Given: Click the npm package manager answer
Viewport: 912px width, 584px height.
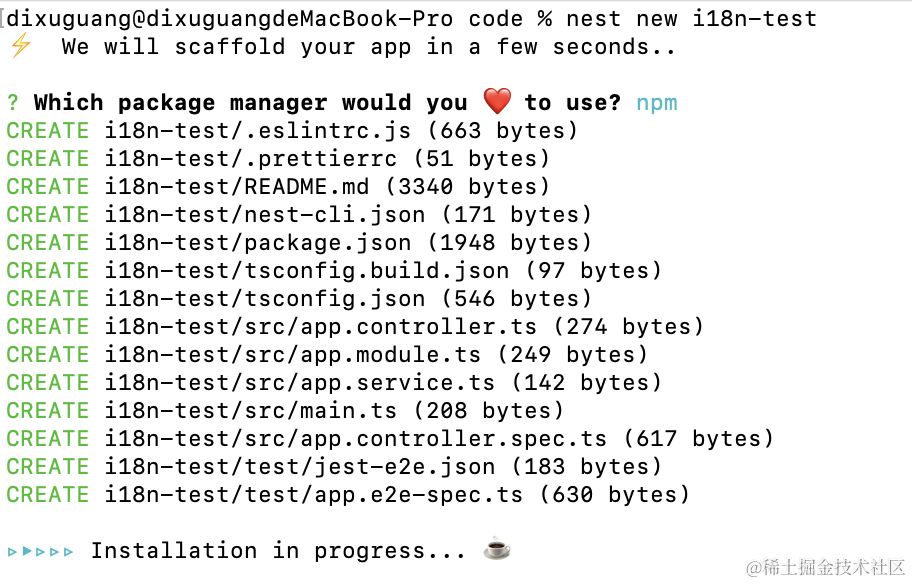Looking at the screenshot, I should [656, 102].
